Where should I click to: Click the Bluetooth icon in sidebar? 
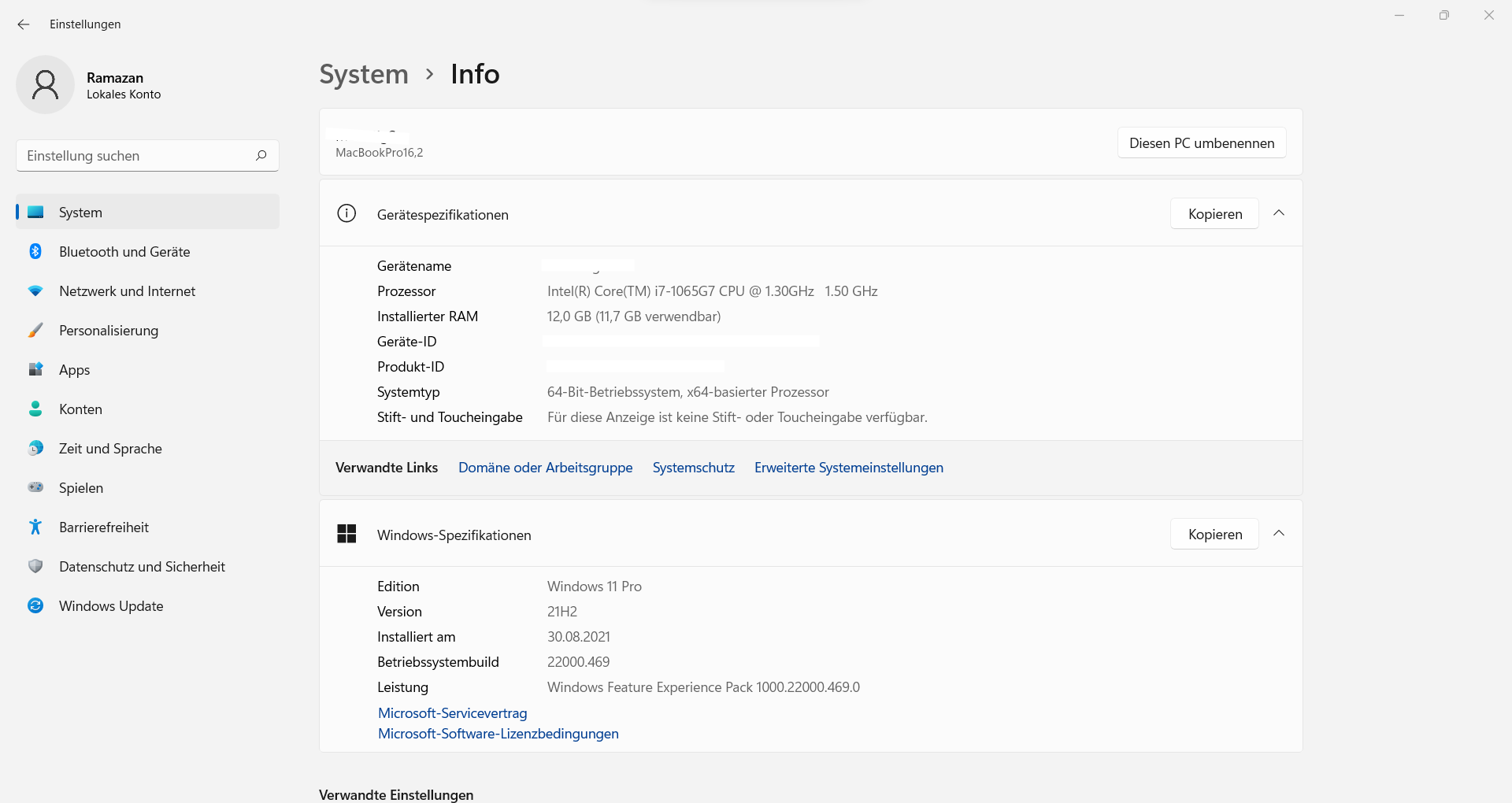pyautogui.click(x=35, y=251)
